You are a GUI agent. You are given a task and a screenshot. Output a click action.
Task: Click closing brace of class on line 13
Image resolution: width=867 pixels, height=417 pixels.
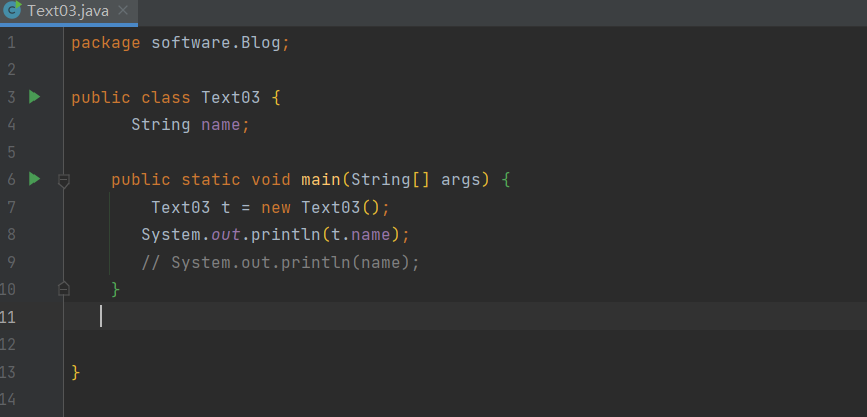coord(76,372)
